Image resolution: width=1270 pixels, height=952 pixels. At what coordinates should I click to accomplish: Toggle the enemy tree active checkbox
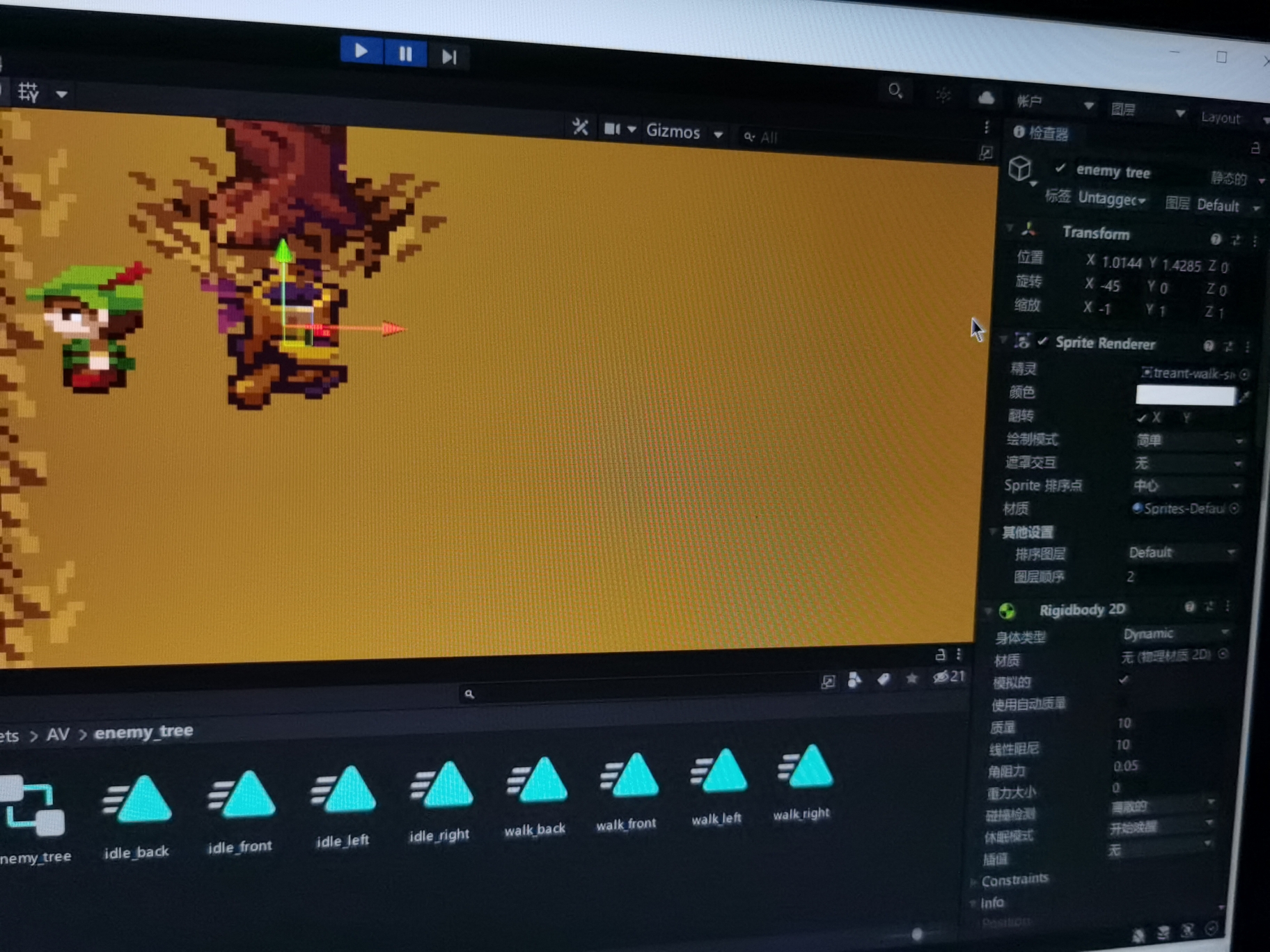[x=1060, y=168]
